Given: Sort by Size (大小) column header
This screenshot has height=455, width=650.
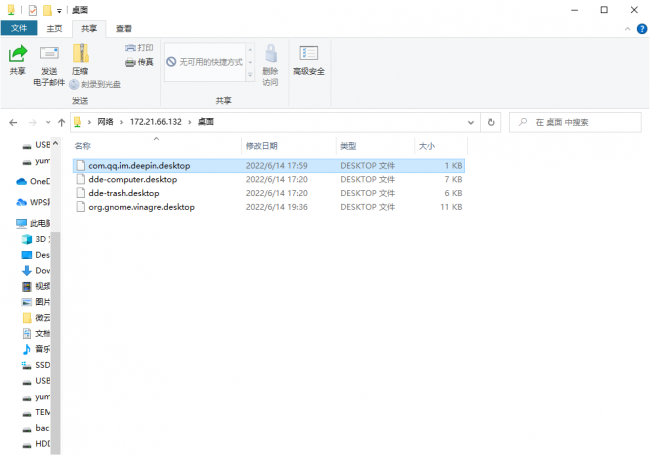Looking at the screenshot, I should pos(441,146).
